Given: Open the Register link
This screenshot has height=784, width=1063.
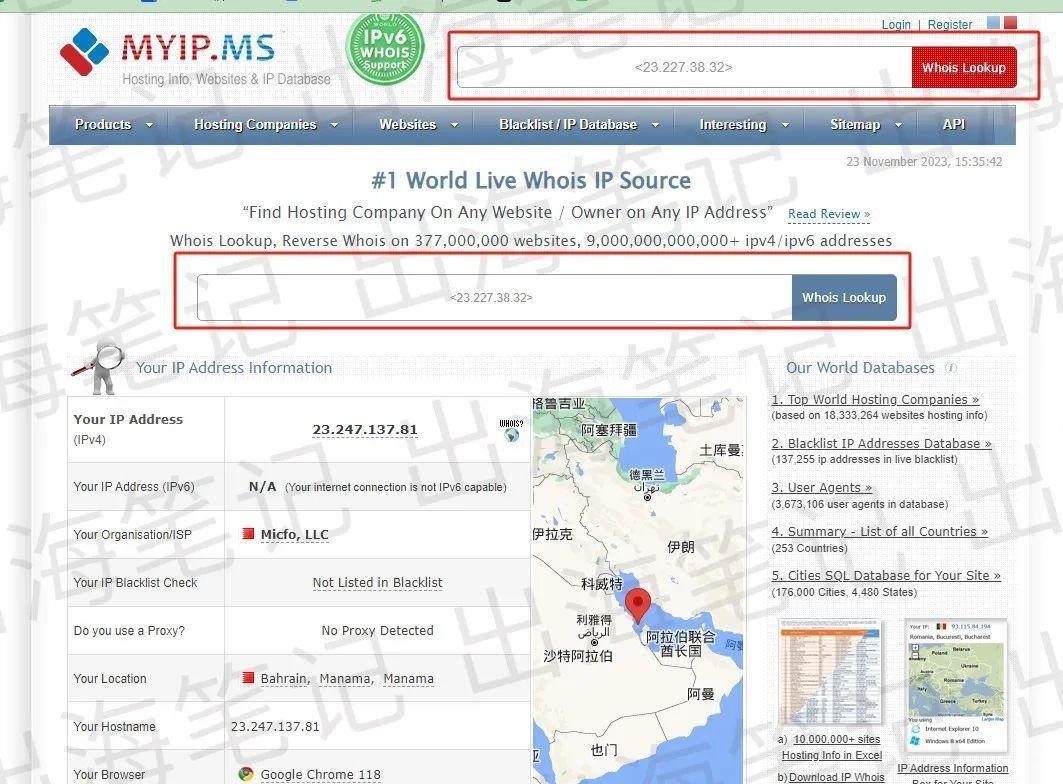Looking at the screenshot, I should 950,24.
